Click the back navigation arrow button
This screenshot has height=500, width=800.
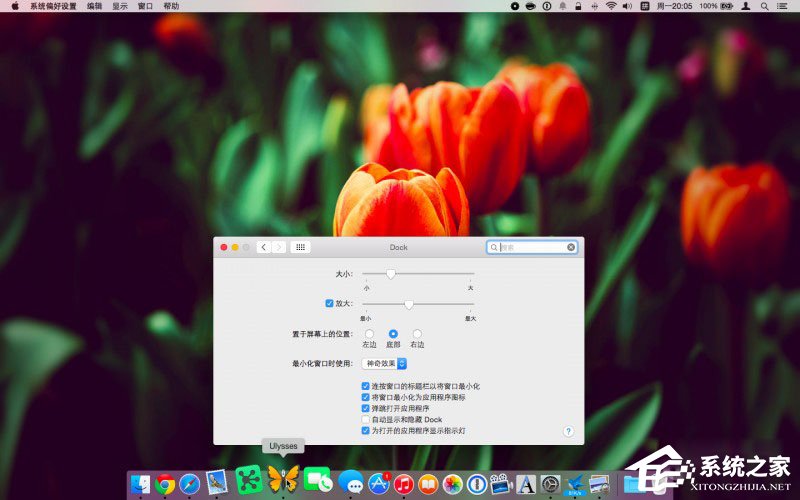262,247
